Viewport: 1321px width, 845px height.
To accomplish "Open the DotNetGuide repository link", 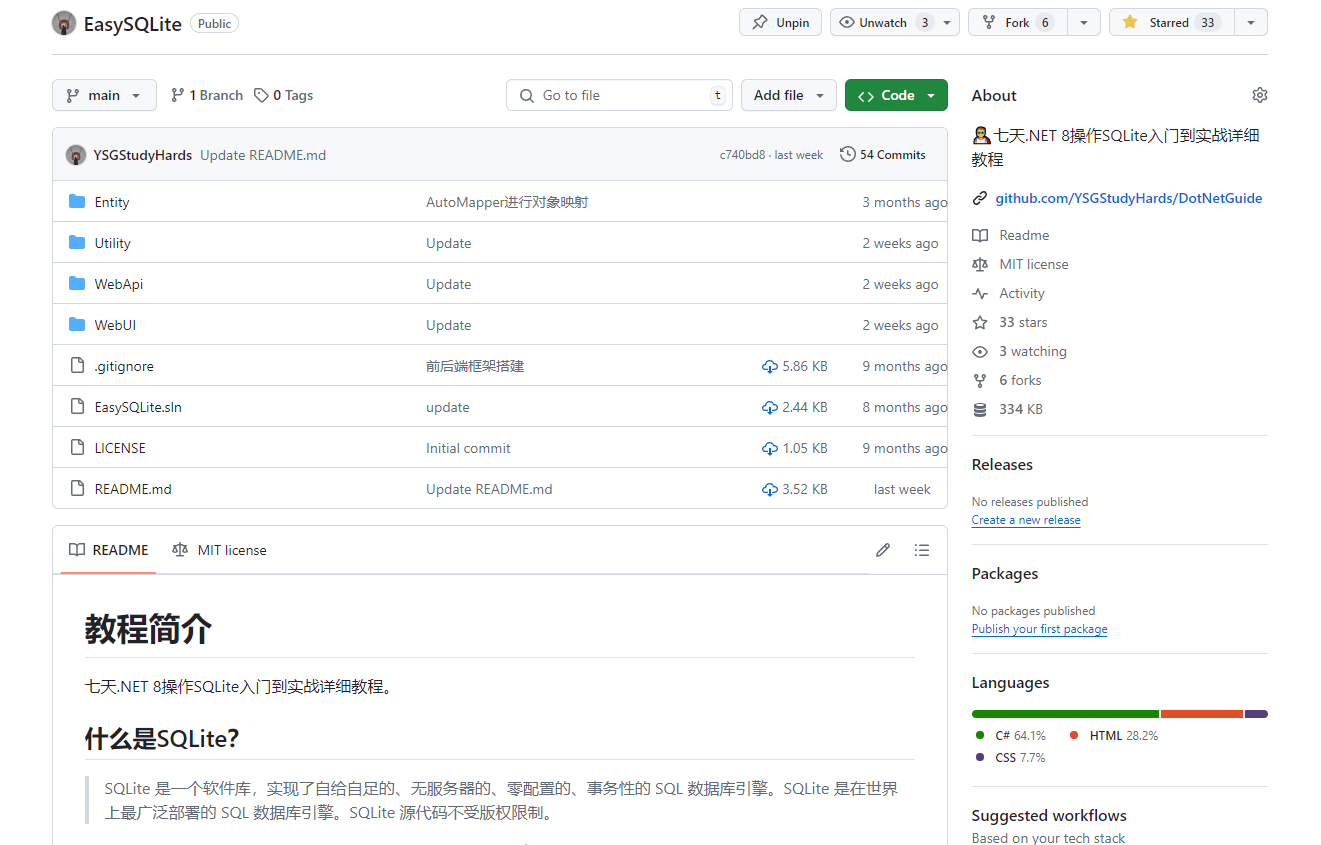I will pyautogui.click(x=1128, y=198).
